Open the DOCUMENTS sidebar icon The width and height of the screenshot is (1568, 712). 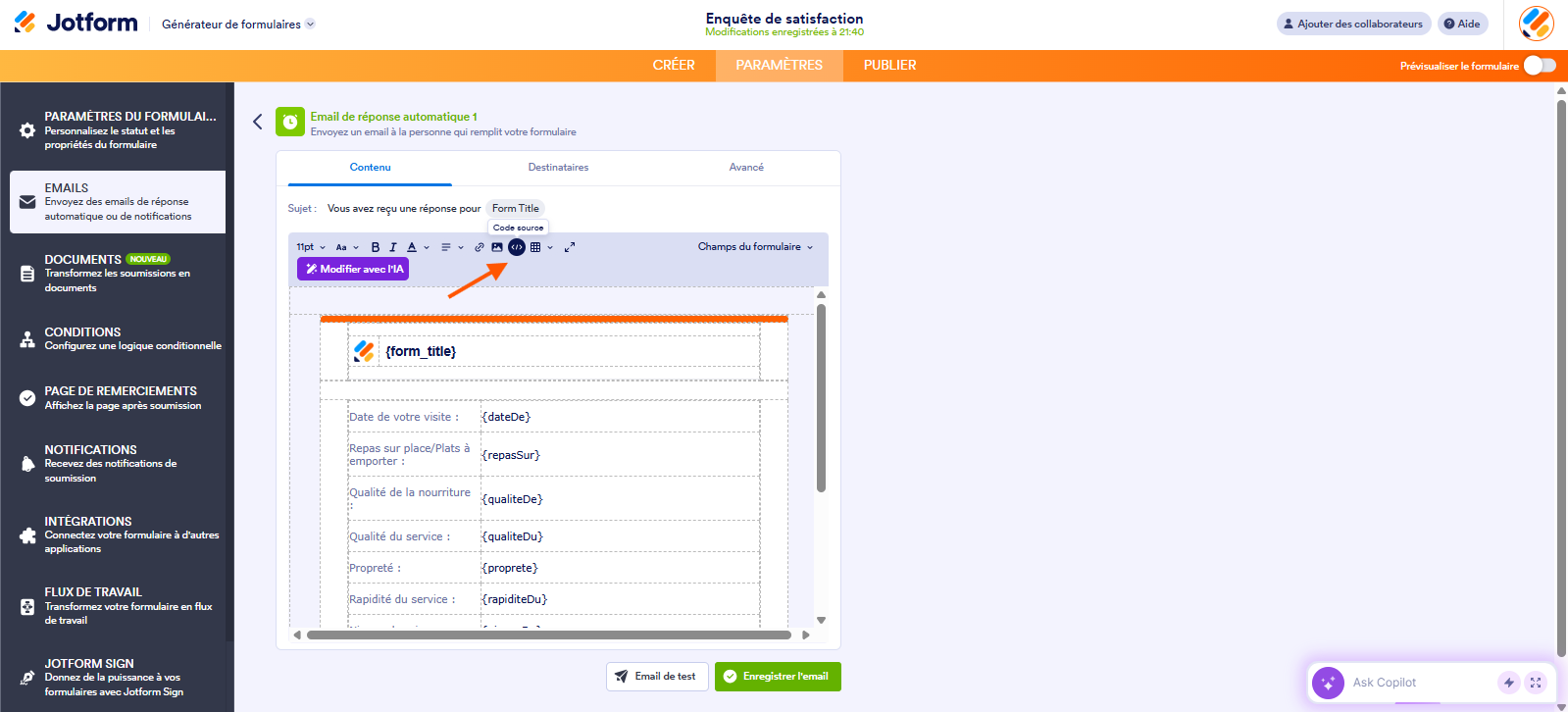click(27, 274)
